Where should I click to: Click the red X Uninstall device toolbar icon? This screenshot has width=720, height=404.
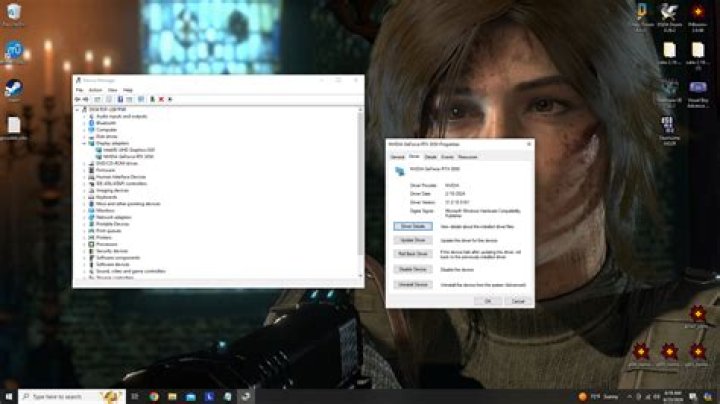(x=161, y=99)
